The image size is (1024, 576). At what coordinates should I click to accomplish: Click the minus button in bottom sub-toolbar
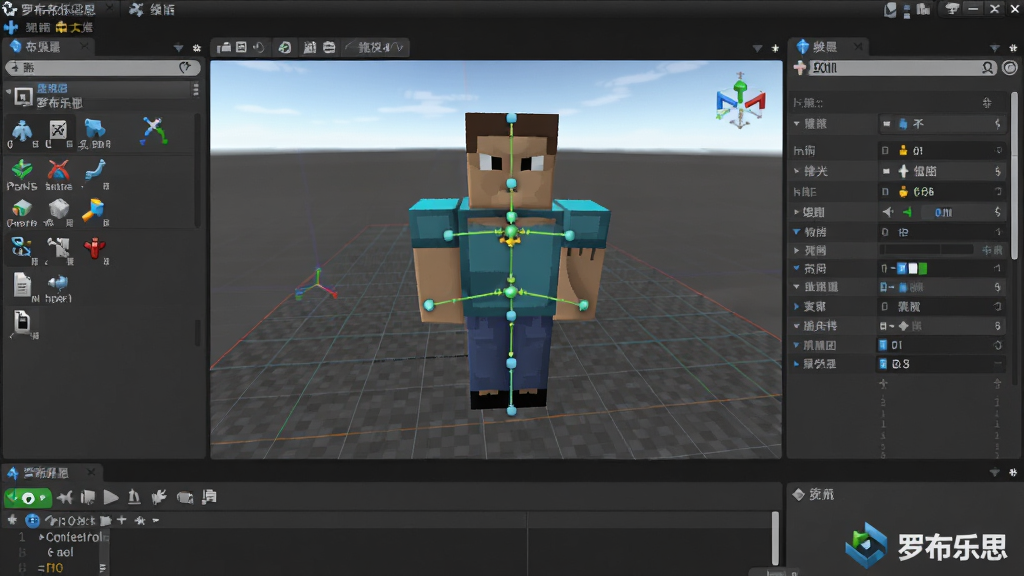[155, 520]
